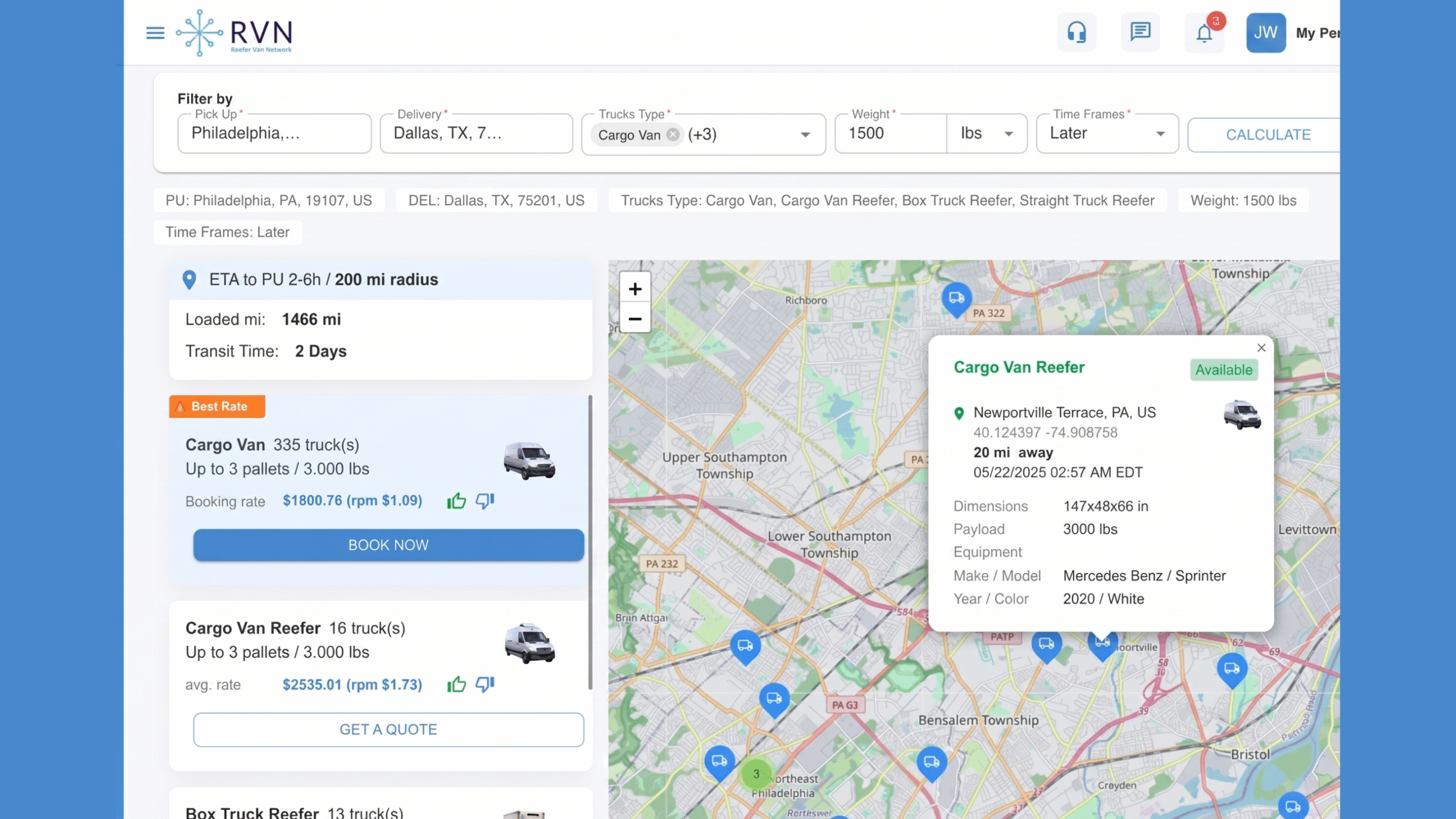Click the 05/22/2025 02:57 AM EDT timestamp
This screenshot has width=1456, height=819.
coord(1058,473)
